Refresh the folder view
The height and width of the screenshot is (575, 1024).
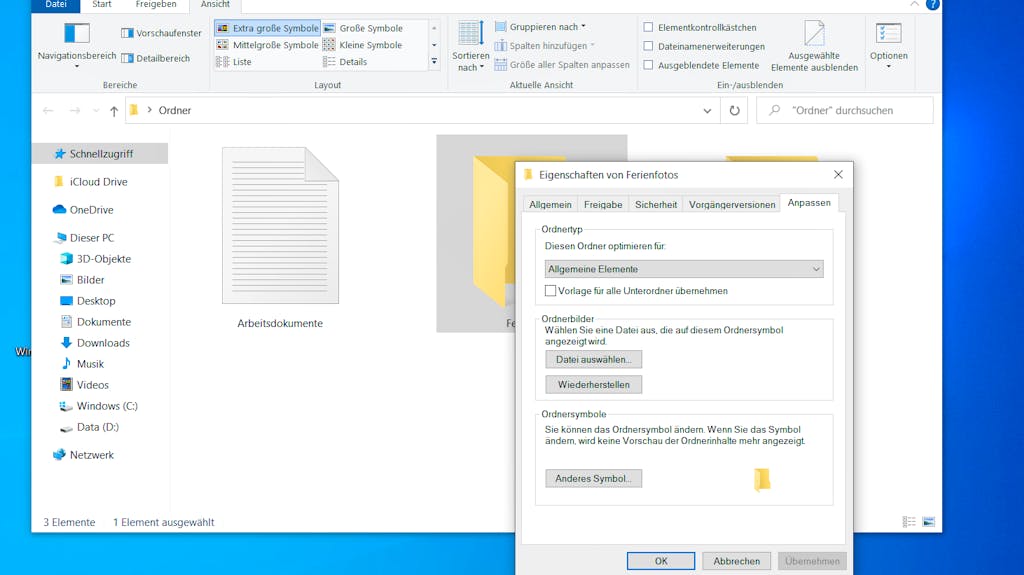pyautogui.click(x=735, y=110)
